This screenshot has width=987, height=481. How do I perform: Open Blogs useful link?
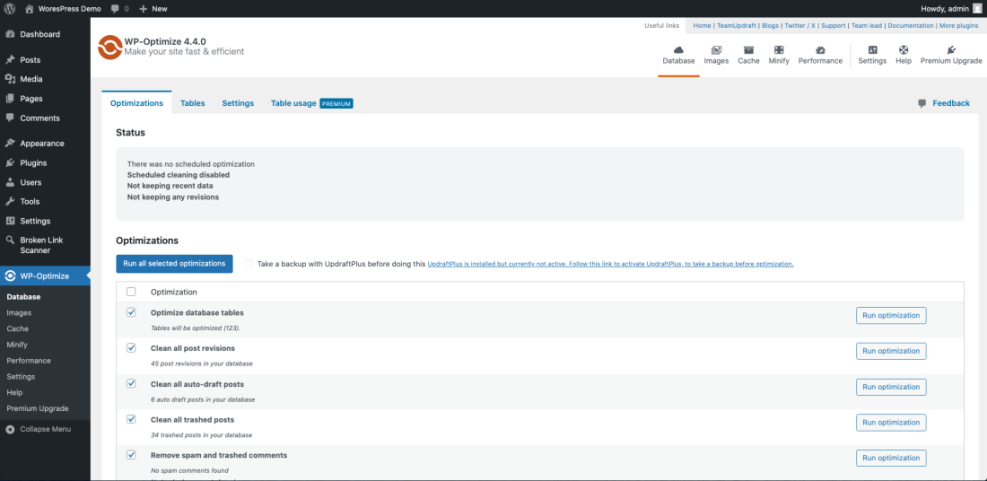click(770, 26)
